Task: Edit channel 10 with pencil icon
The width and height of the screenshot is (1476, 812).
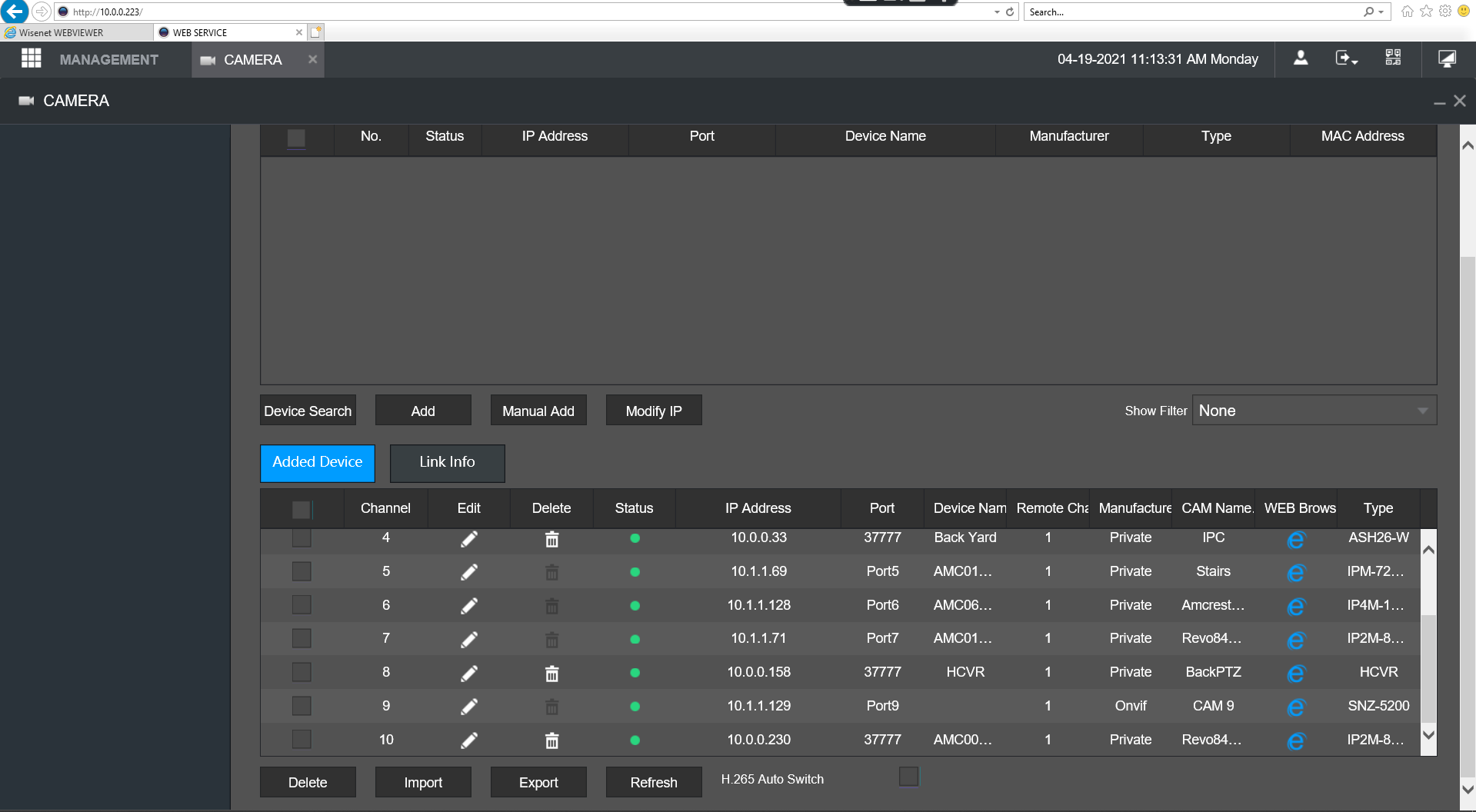Action: point(469,740)
